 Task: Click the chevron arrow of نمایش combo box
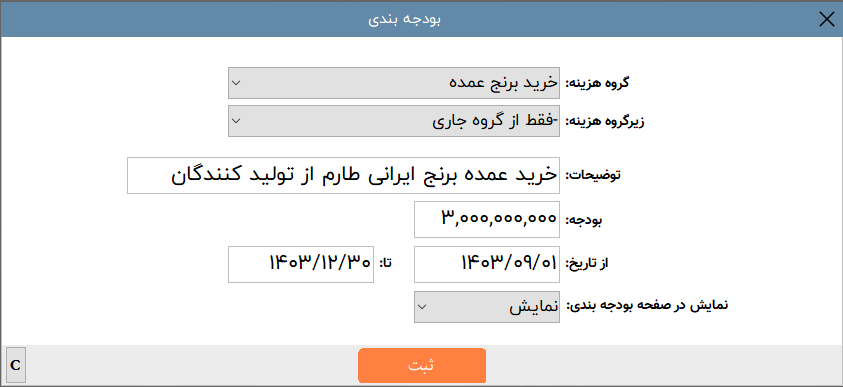pos(422,307)
